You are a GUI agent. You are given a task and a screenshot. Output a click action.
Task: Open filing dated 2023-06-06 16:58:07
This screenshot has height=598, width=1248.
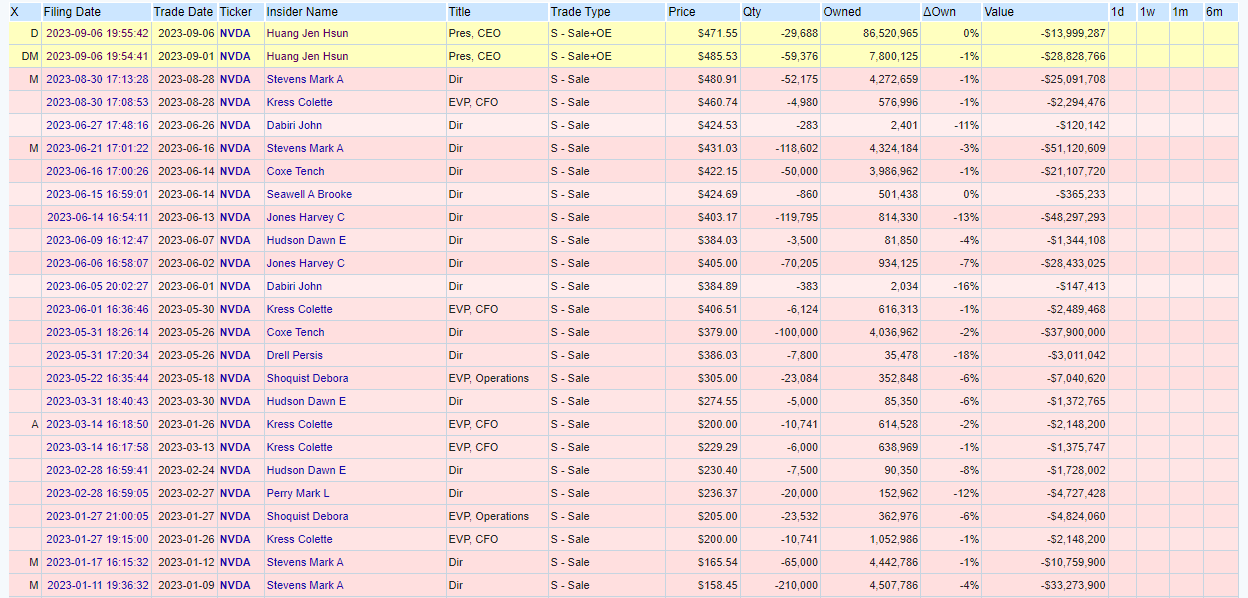[97, 263]
